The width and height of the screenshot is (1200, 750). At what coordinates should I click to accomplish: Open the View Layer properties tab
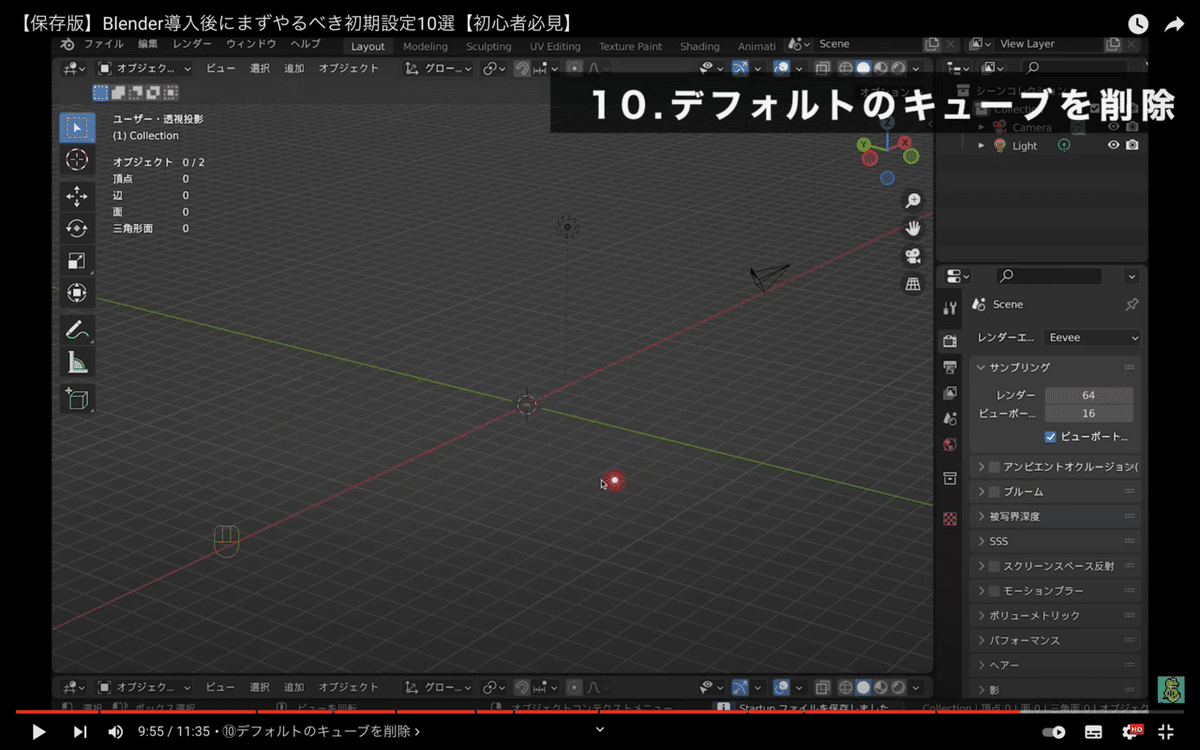click(x=950, y=393)
